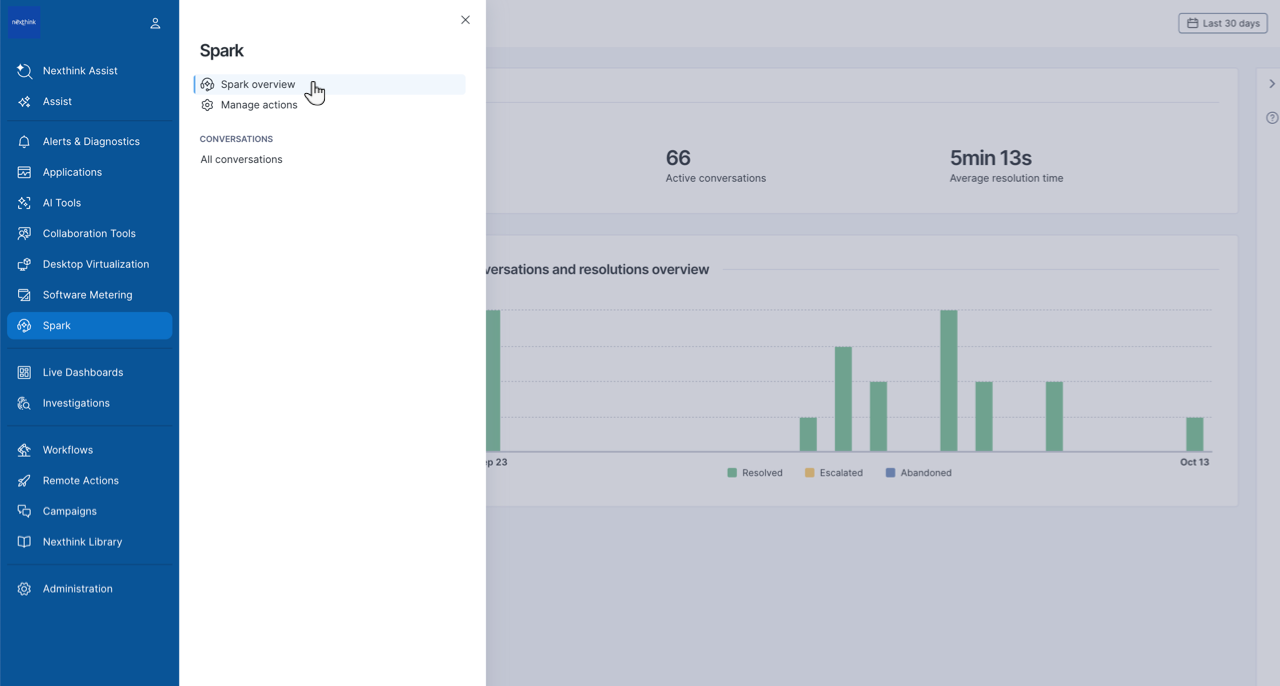This screenshot has height=686, width=1280.
Task: Go to Live Dashboards
Action: [82, 373]
